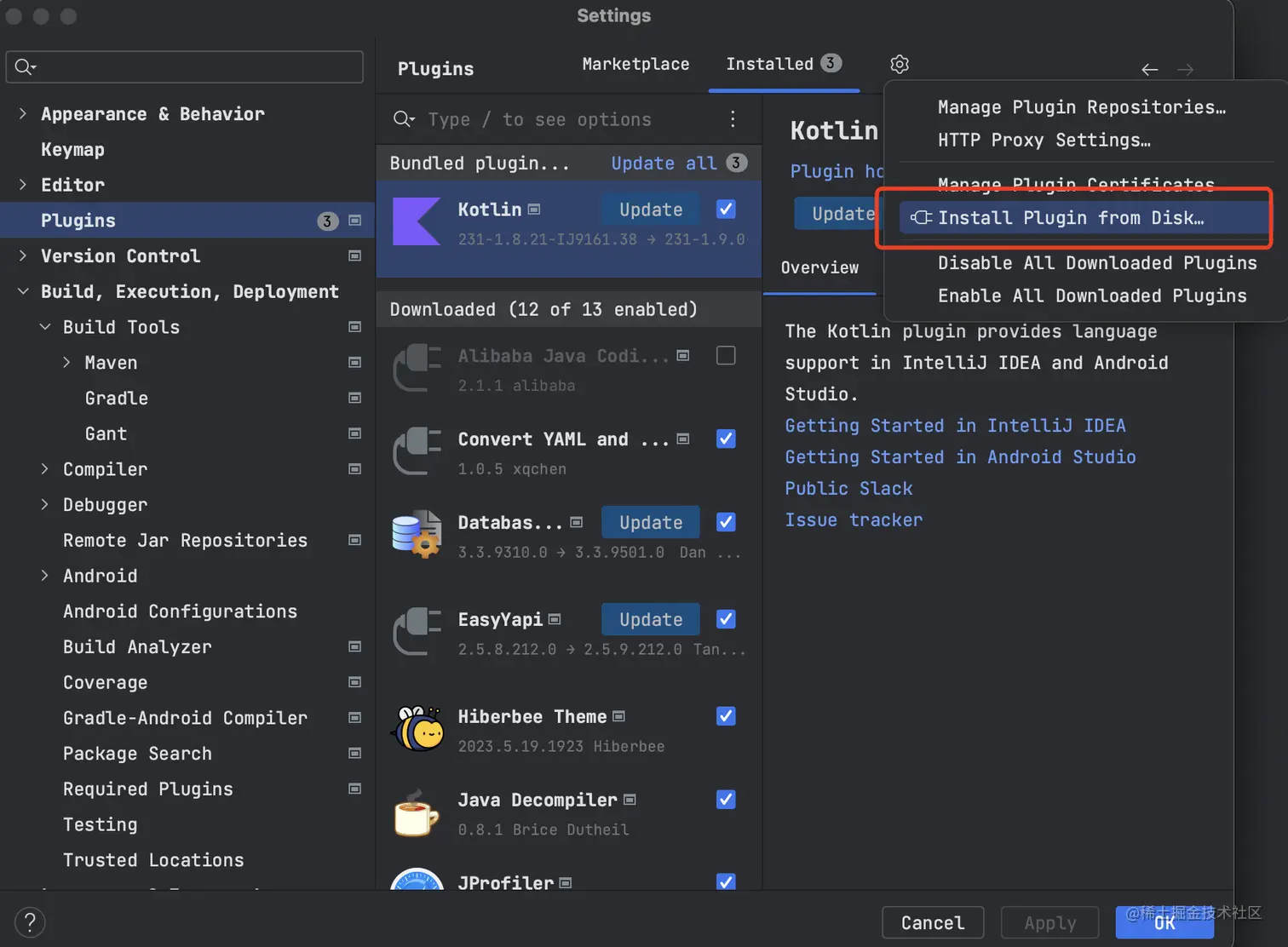Image resolution: width=1288 pixels, height=947 pixels.
Task: Click the Kotlin plugin logo icon
Action: tap(417, 221)
